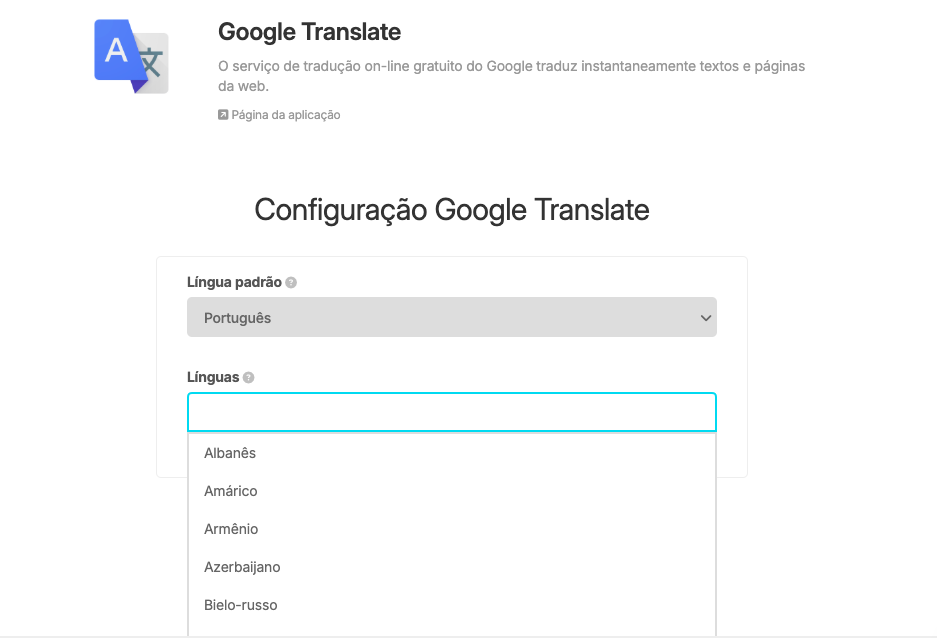Click the Google Translate app title

pyautogui.click(x=309, y=32)
